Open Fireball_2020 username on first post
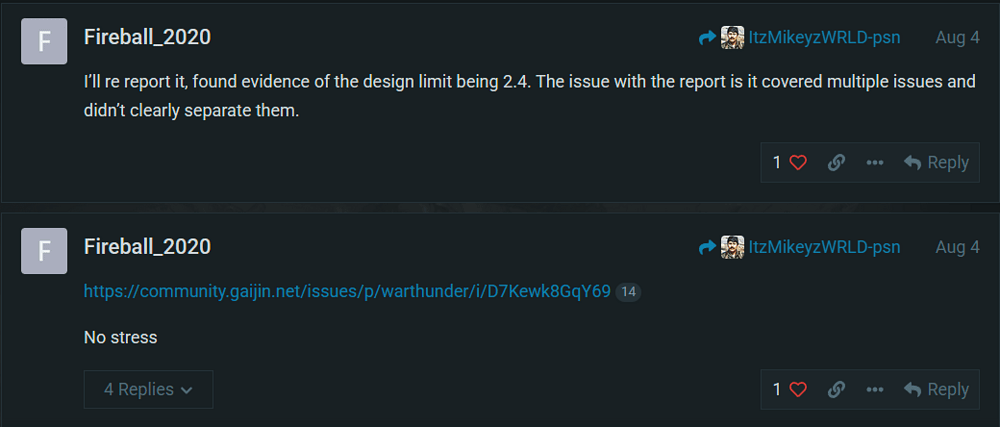1000x427 pixels. 147,37
